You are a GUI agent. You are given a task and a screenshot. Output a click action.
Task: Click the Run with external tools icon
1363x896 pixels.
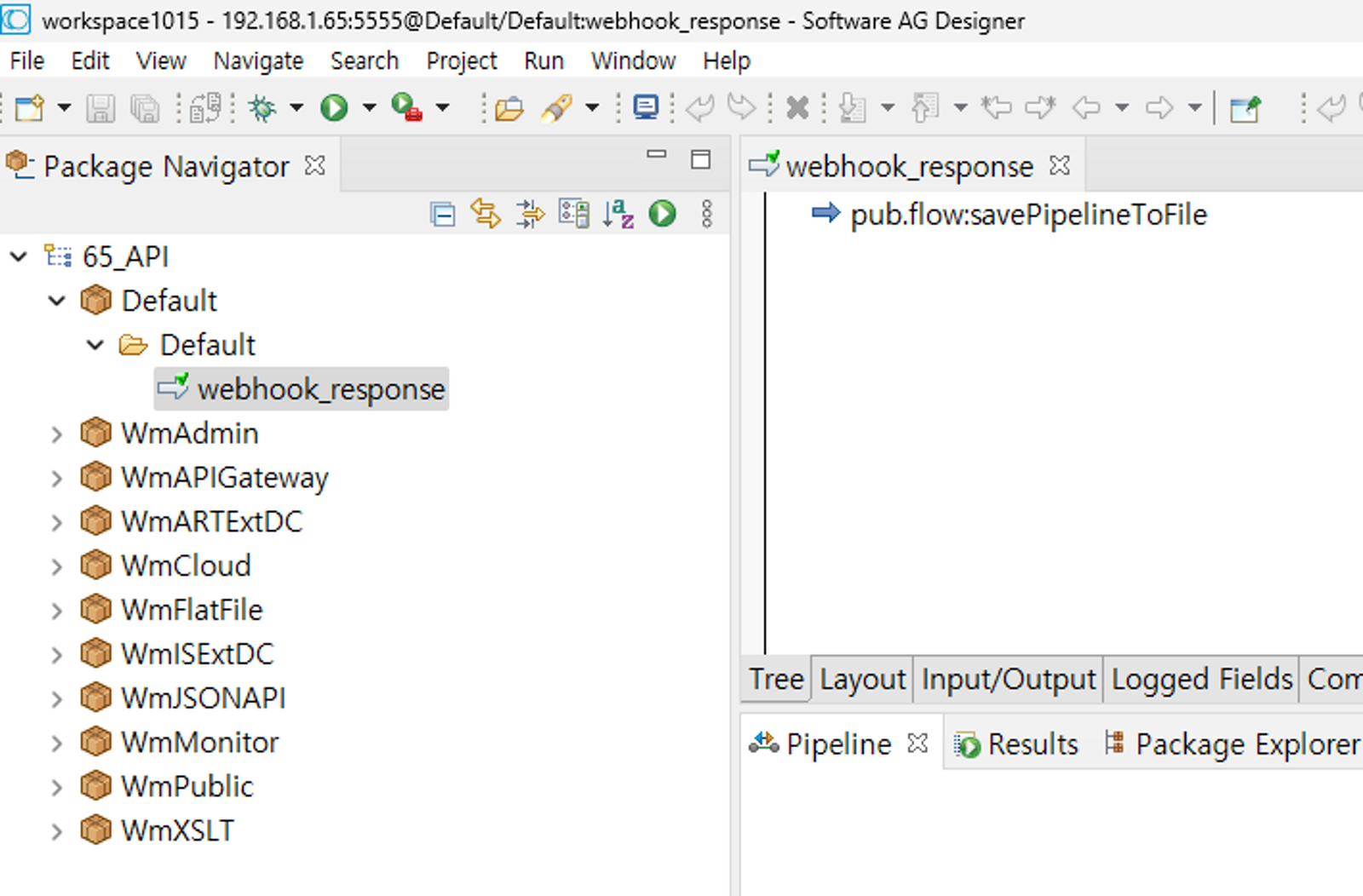tap(406, 108)
